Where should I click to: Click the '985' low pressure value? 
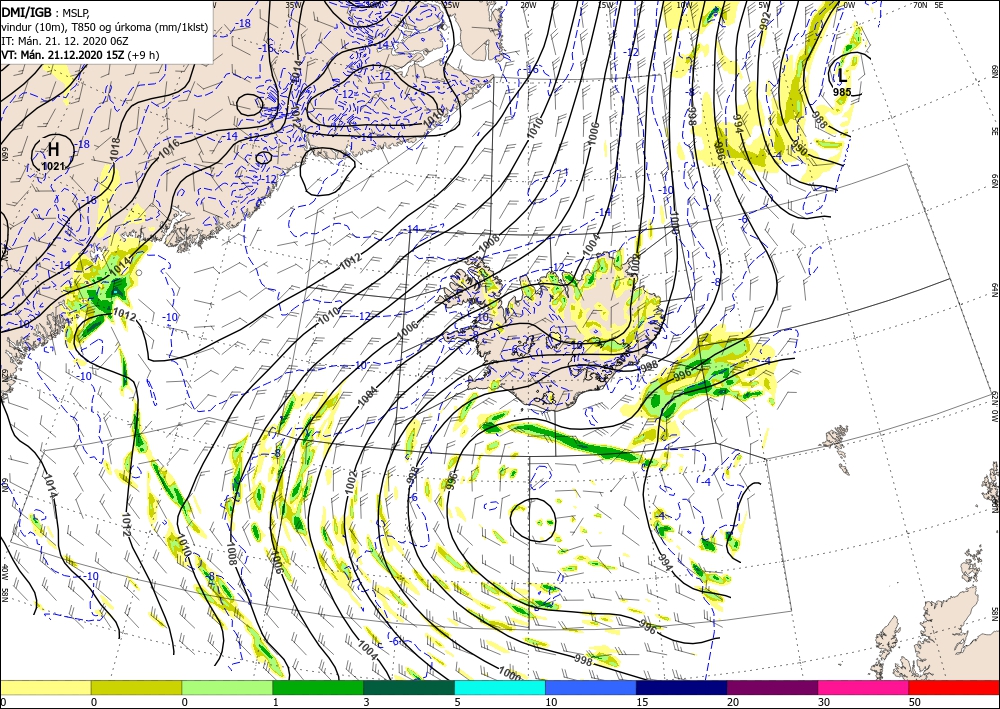[842, 92]
